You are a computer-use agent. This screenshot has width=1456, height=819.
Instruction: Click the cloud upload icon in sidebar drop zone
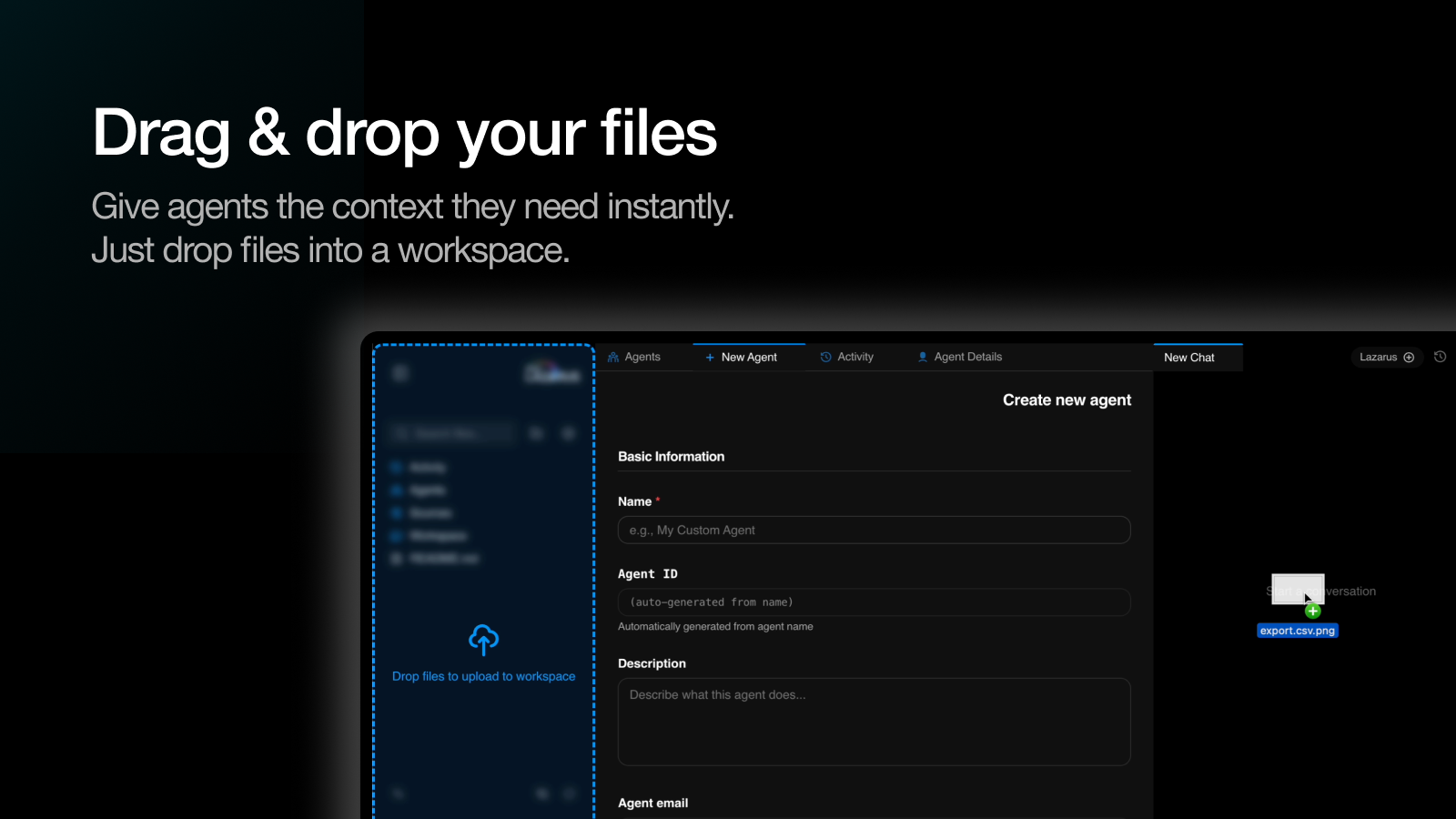(x=483, y=640)
